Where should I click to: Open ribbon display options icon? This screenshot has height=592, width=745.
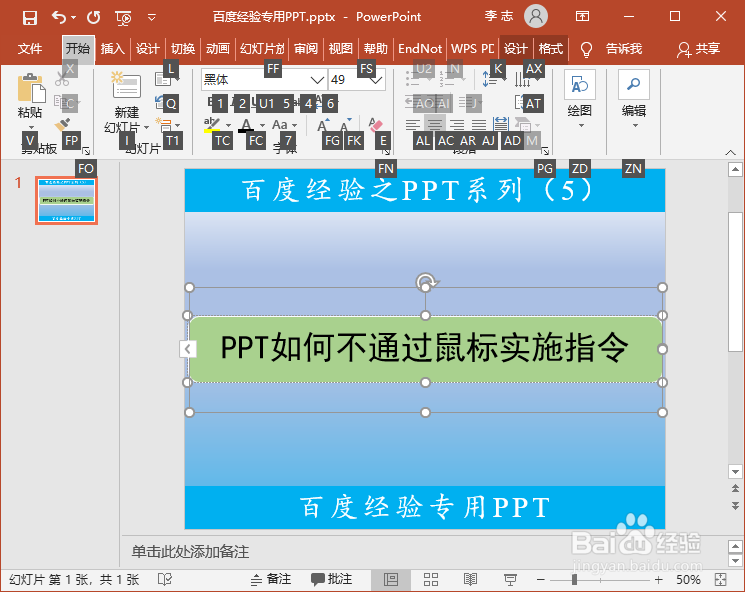point(582,17)
